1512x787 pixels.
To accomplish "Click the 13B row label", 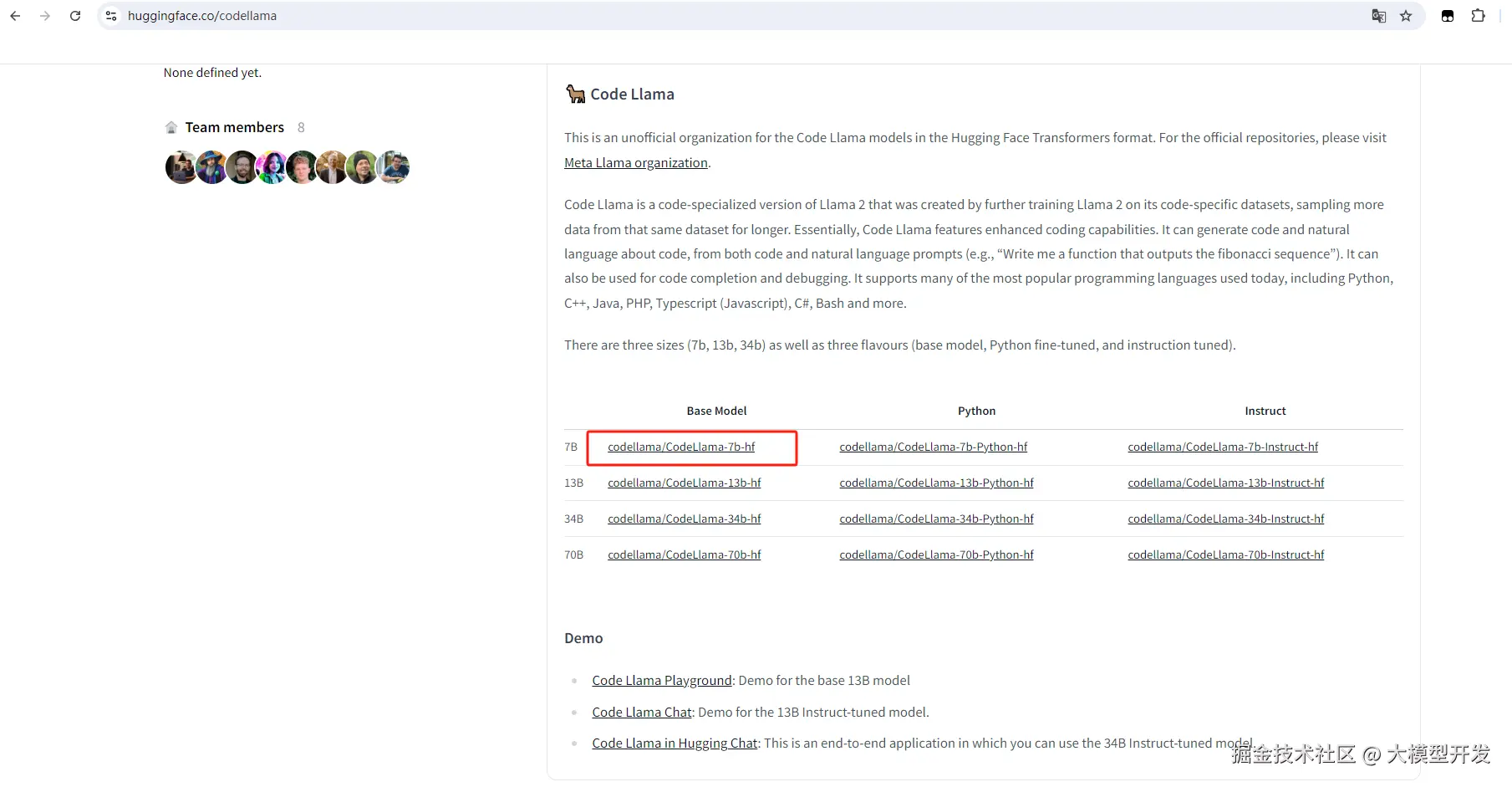I will point(573,483).
